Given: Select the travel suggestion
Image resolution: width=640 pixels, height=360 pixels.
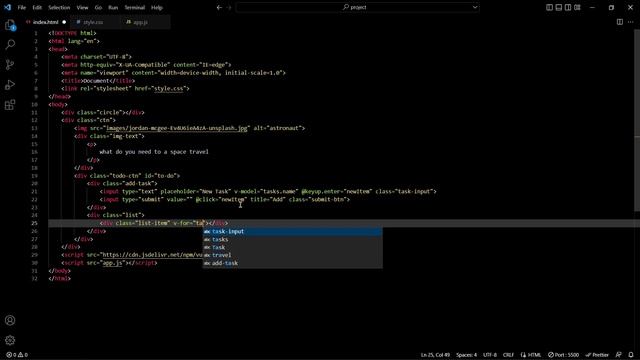Looking at the screenshot, I should click(293, 255).
